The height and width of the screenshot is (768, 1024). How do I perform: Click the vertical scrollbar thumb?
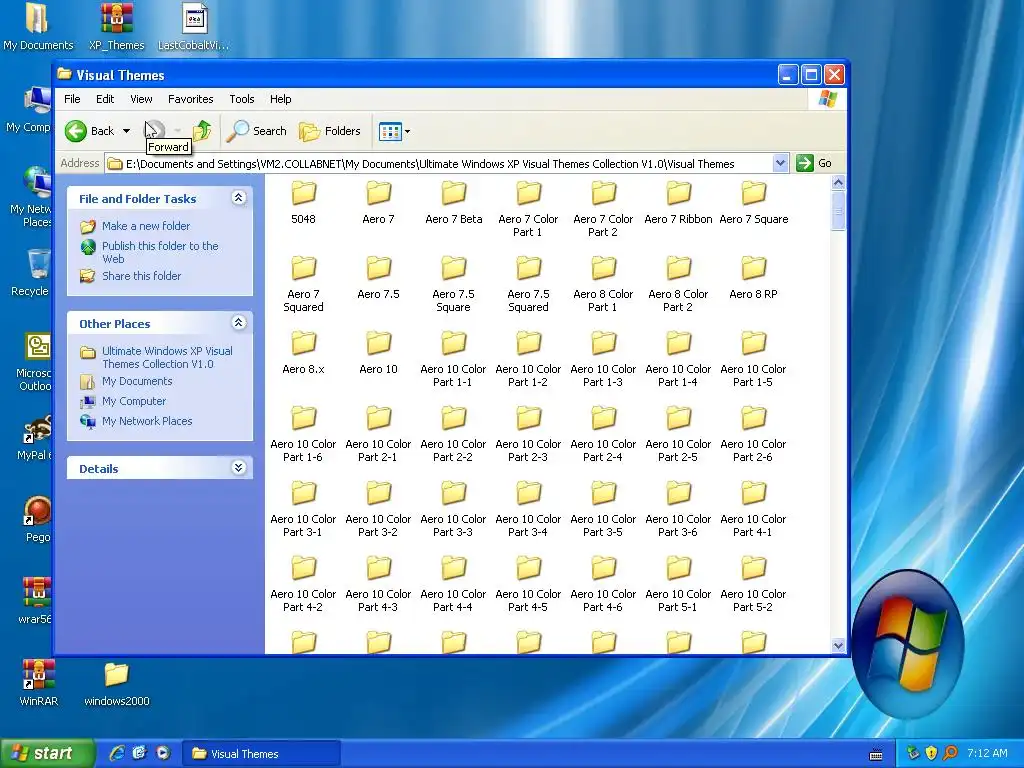839,211
